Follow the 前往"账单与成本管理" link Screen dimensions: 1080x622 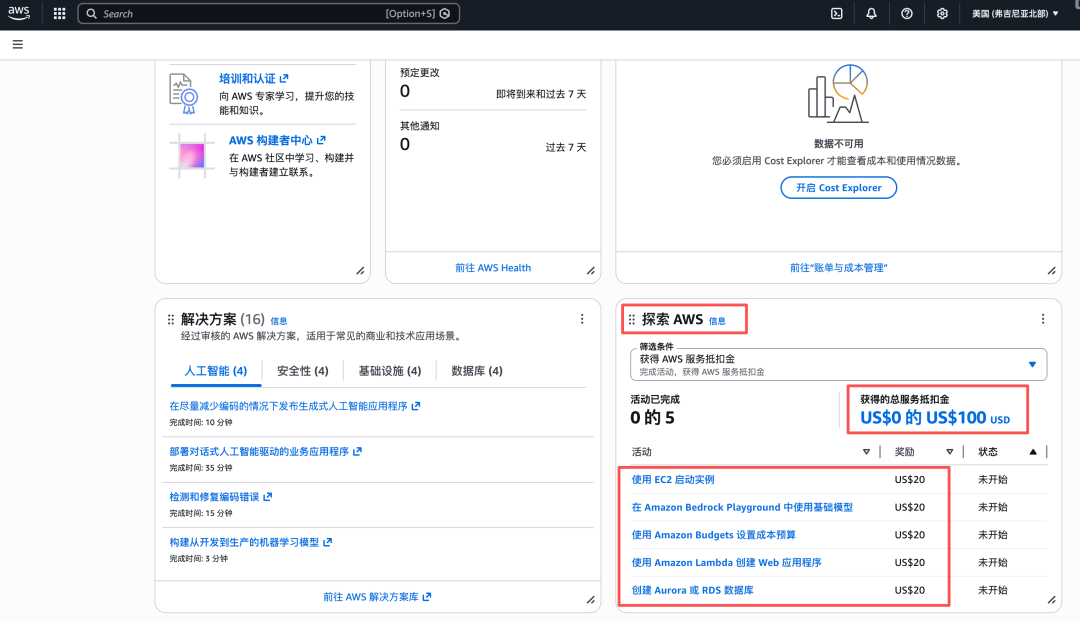(838, 268)
